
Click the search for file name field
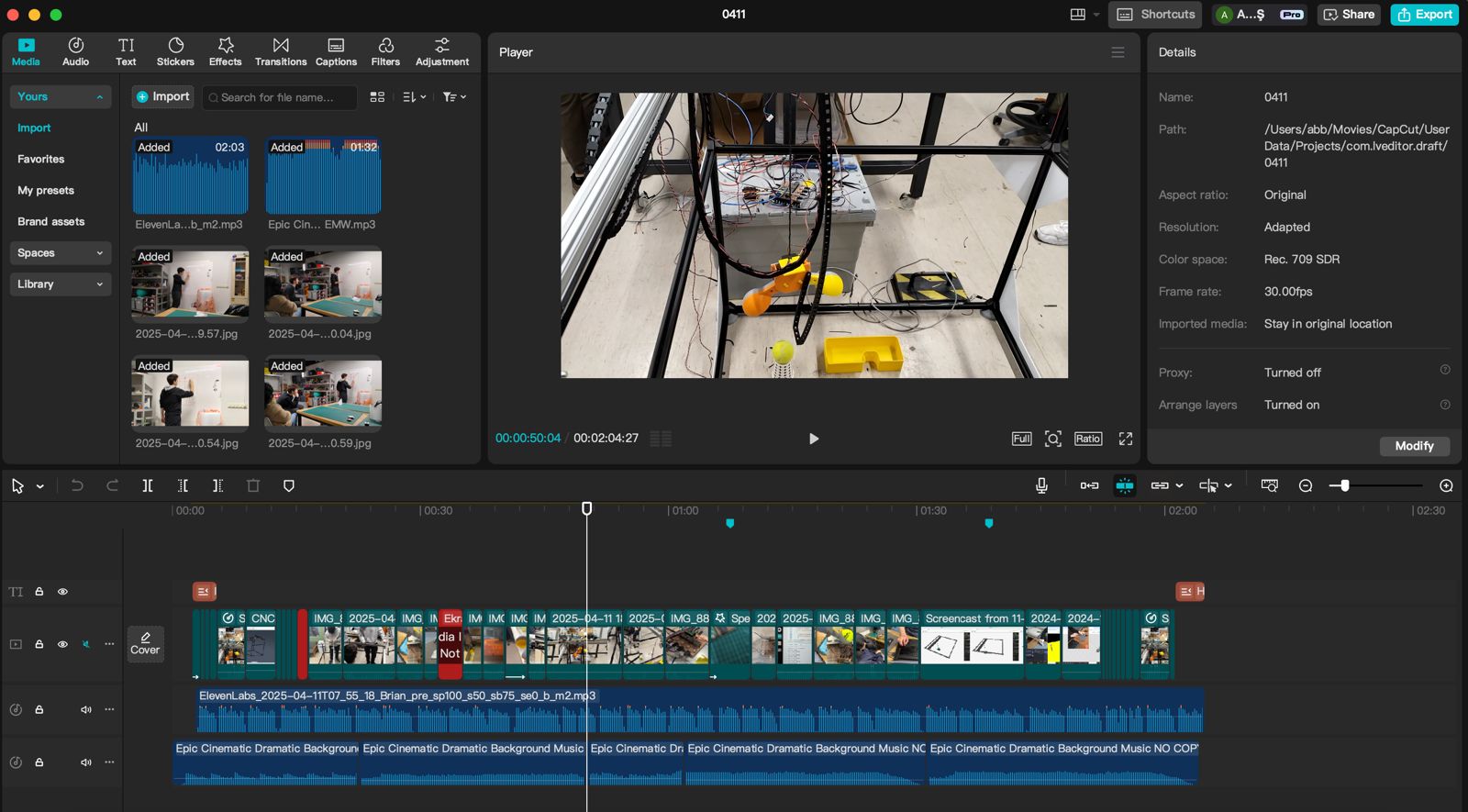[280, 97]
